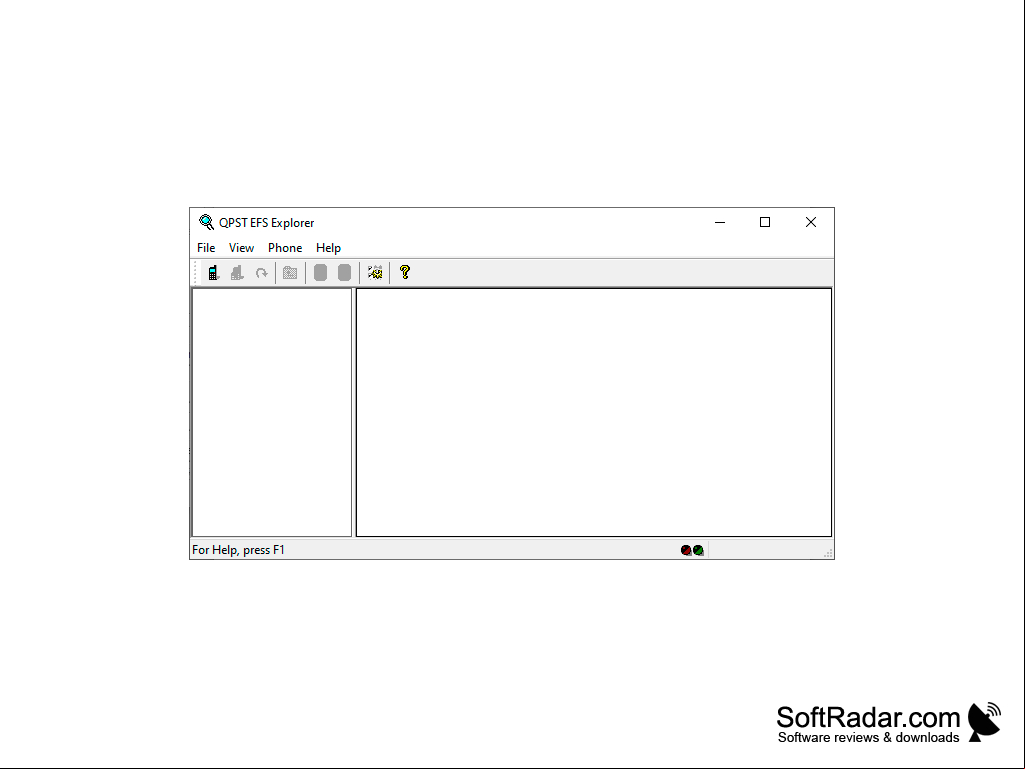Screen dimensions: 1025x769
Task: Click the select phone toolbar icon
Action: click(213, 273)
